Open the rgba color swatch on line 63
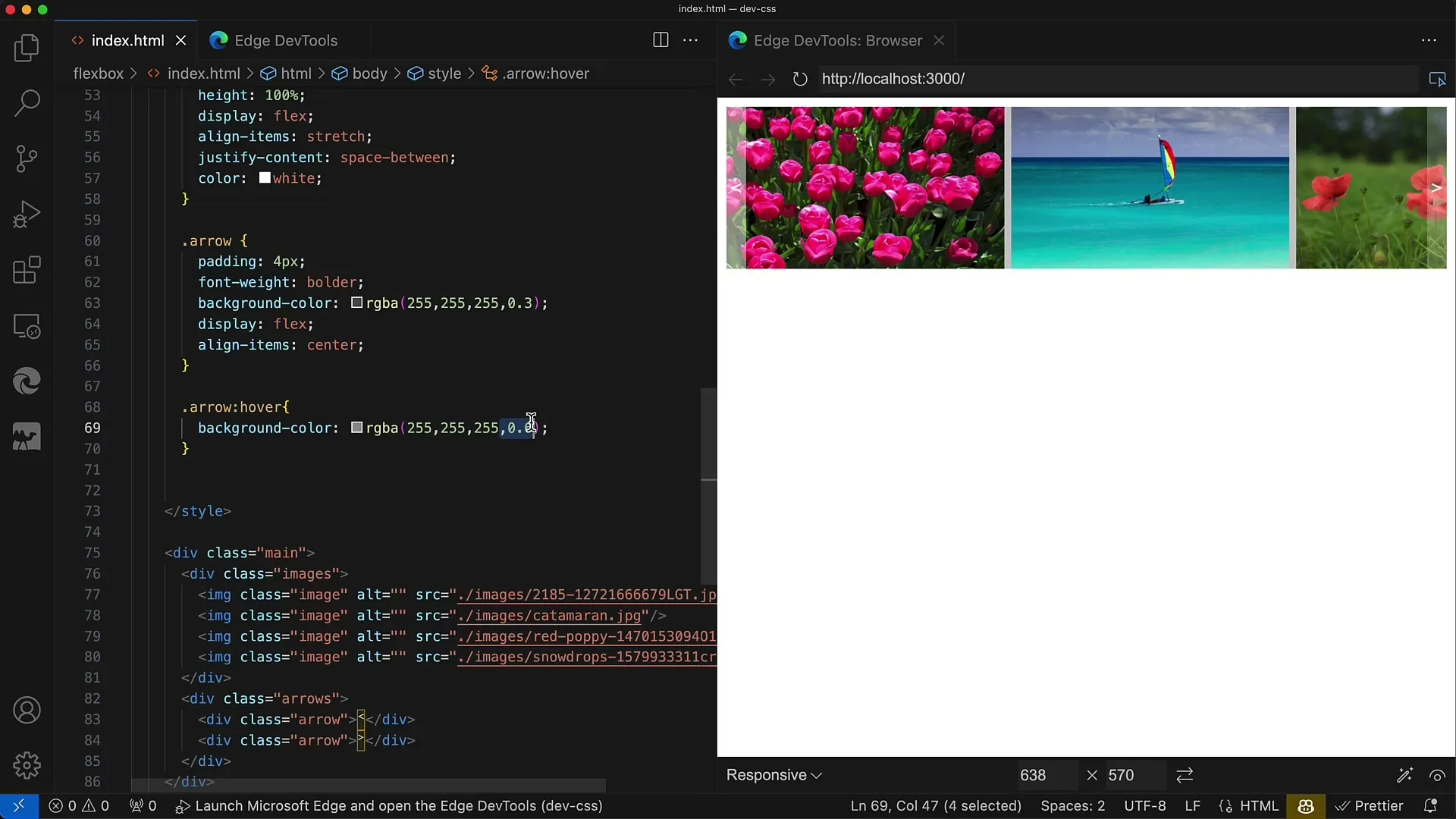This screenshot has height=819, width=1456. [356, 303]
